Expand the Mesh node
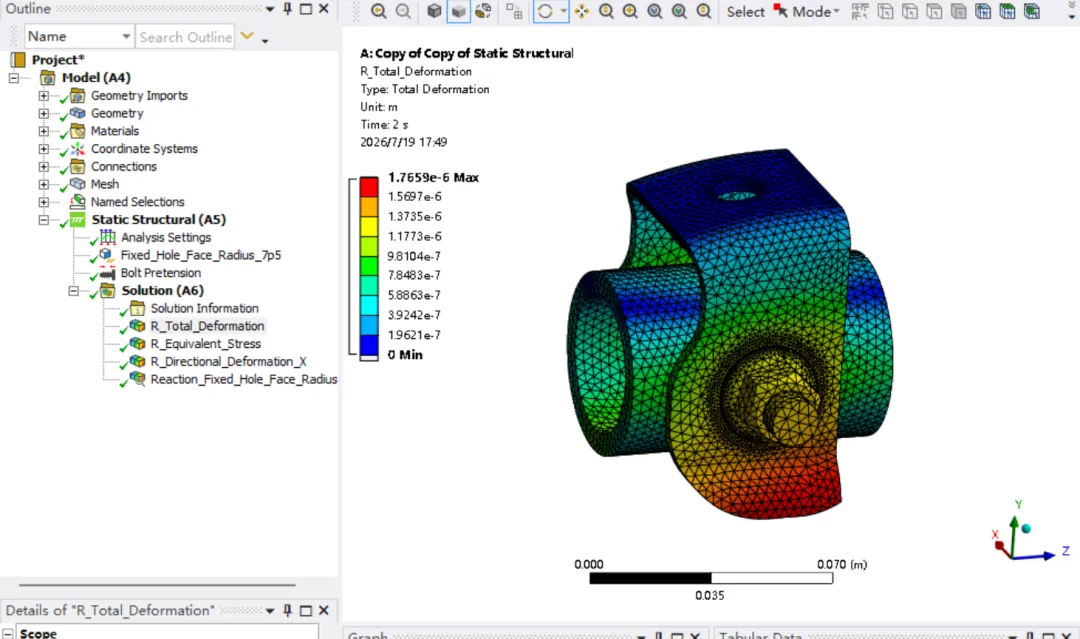 pos(43,185)
